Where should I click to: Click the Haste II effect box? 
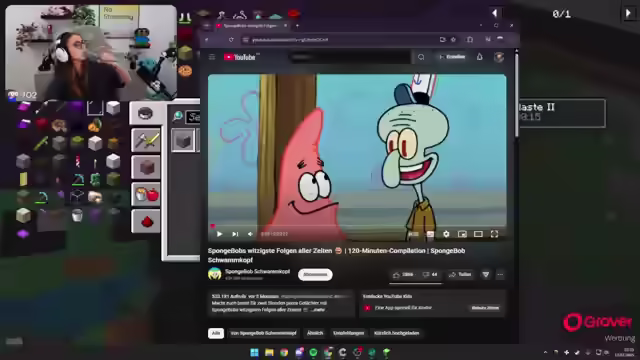coord(562,112)
